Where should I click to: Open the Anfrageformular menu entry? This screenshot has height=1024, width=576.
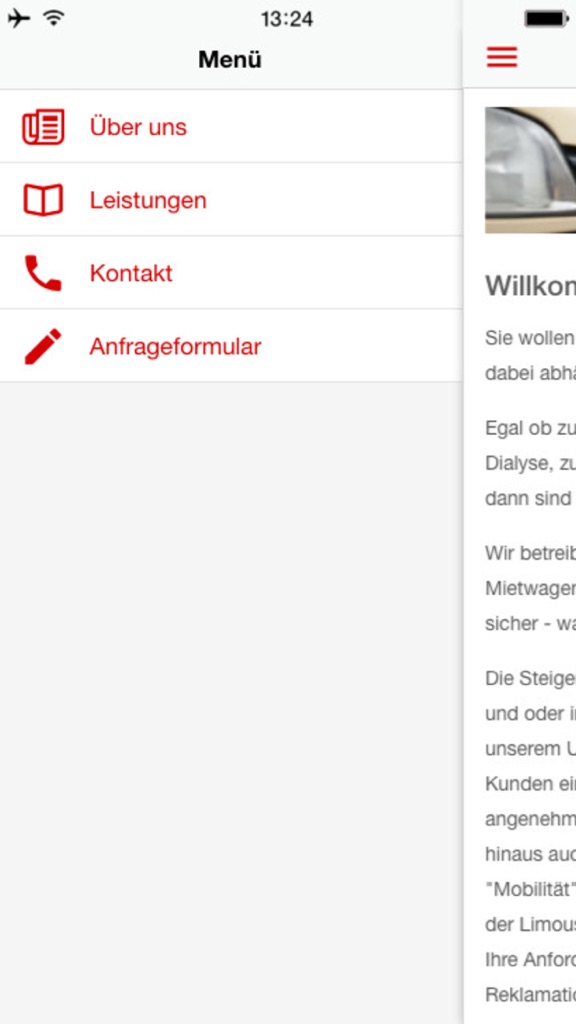(231, 346)
